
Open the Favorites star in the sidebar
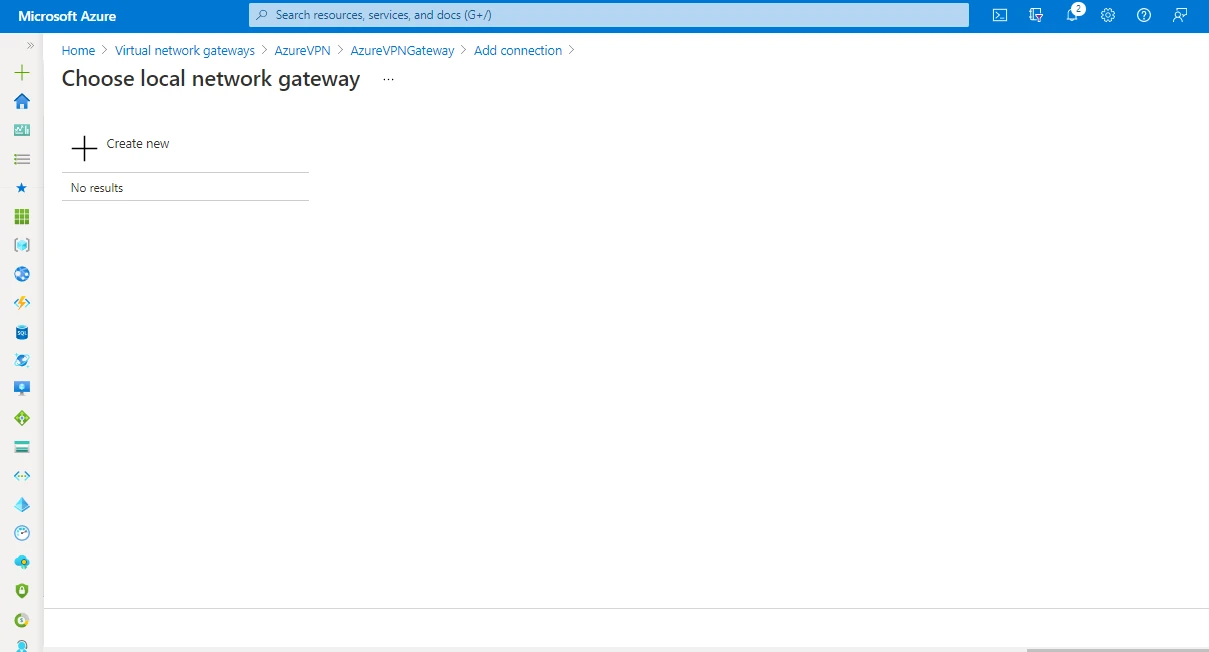click(x=21, y=187)
